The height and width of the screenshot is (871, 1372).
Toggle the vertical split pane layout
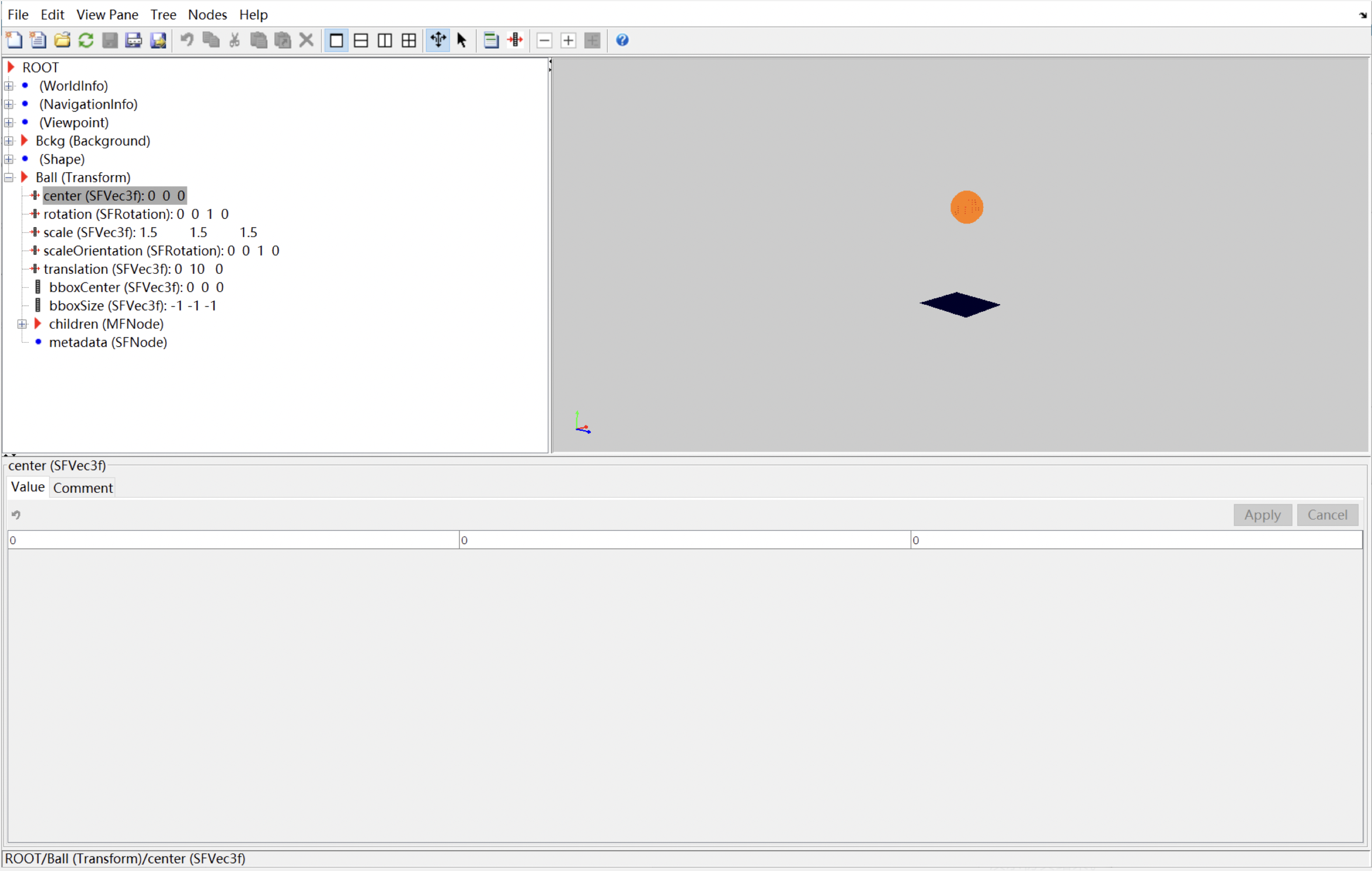(x=385, y=40)
